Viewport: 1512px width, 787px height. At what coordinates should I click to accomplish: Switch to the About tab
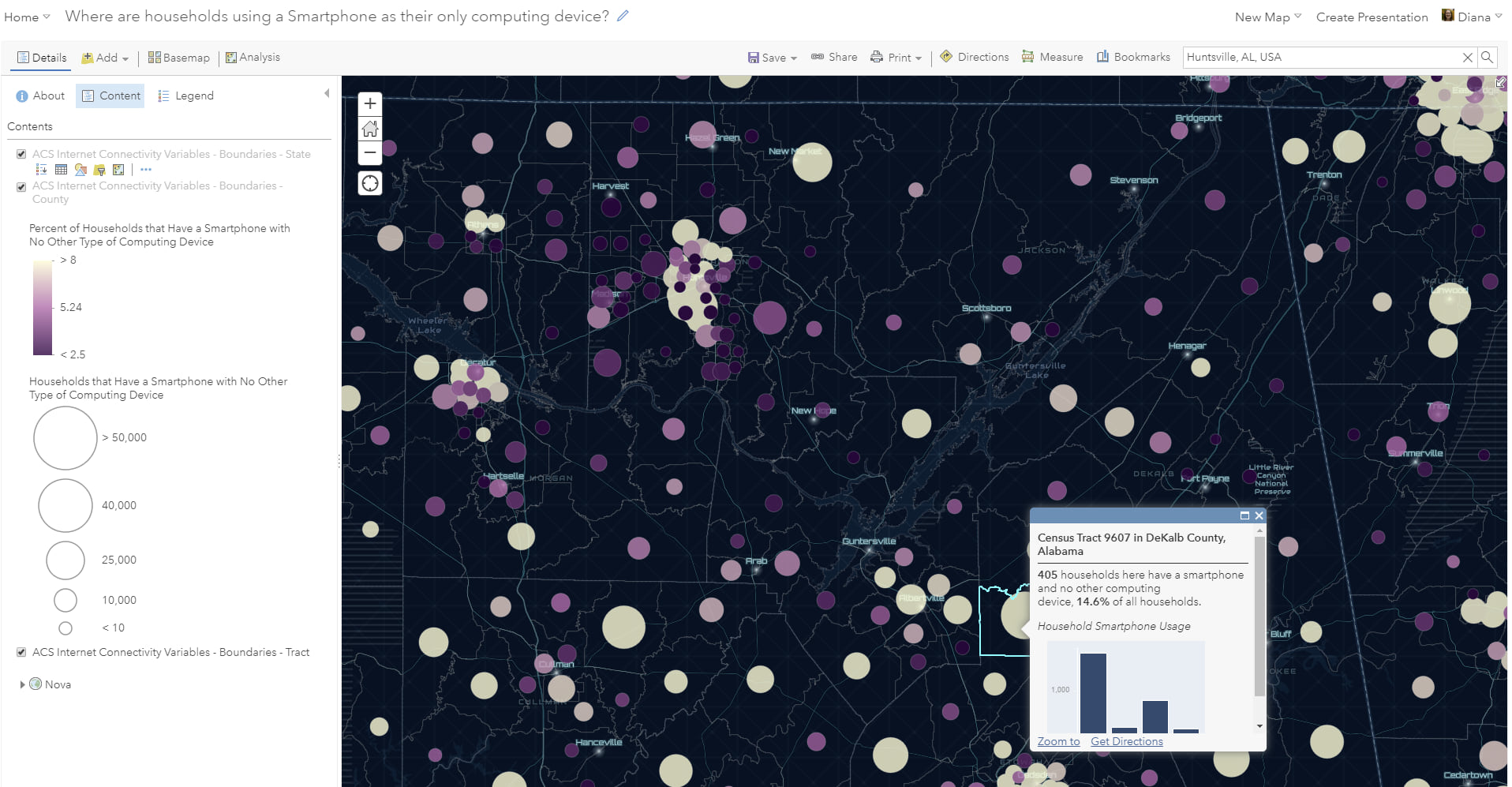(39, 96)
